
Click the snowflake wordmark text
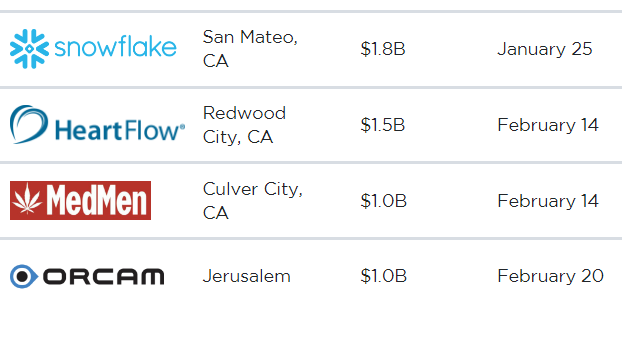pyautogui.click(x=115, y=47)
